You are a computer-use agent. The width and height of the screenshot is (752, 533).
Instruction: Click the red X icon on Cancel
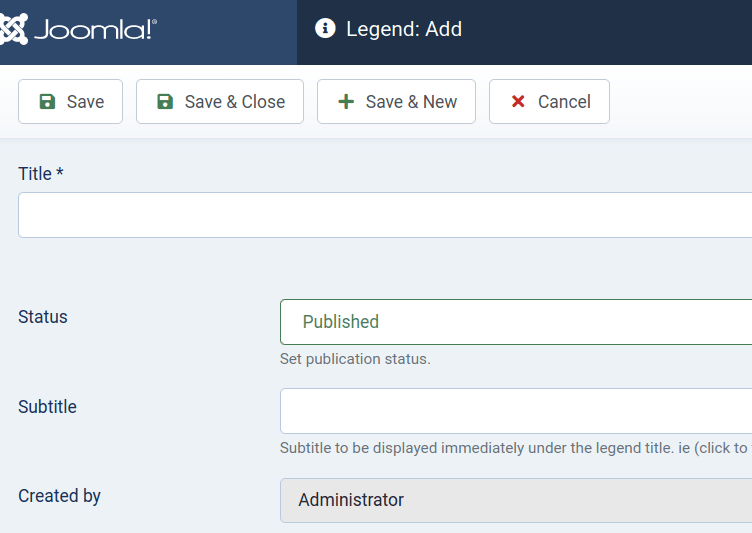518,101
